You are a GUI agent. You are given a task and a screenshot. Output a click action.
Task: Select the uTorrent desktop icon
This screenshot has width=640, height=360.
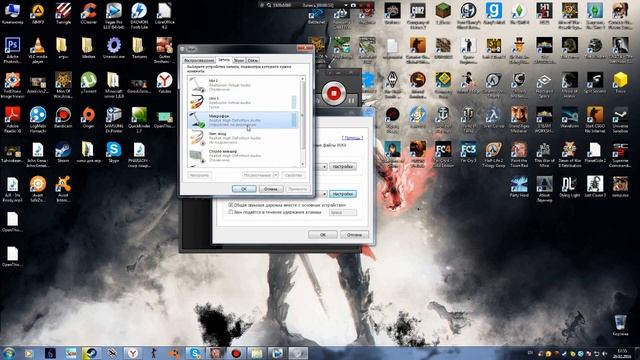click(89, 83)
